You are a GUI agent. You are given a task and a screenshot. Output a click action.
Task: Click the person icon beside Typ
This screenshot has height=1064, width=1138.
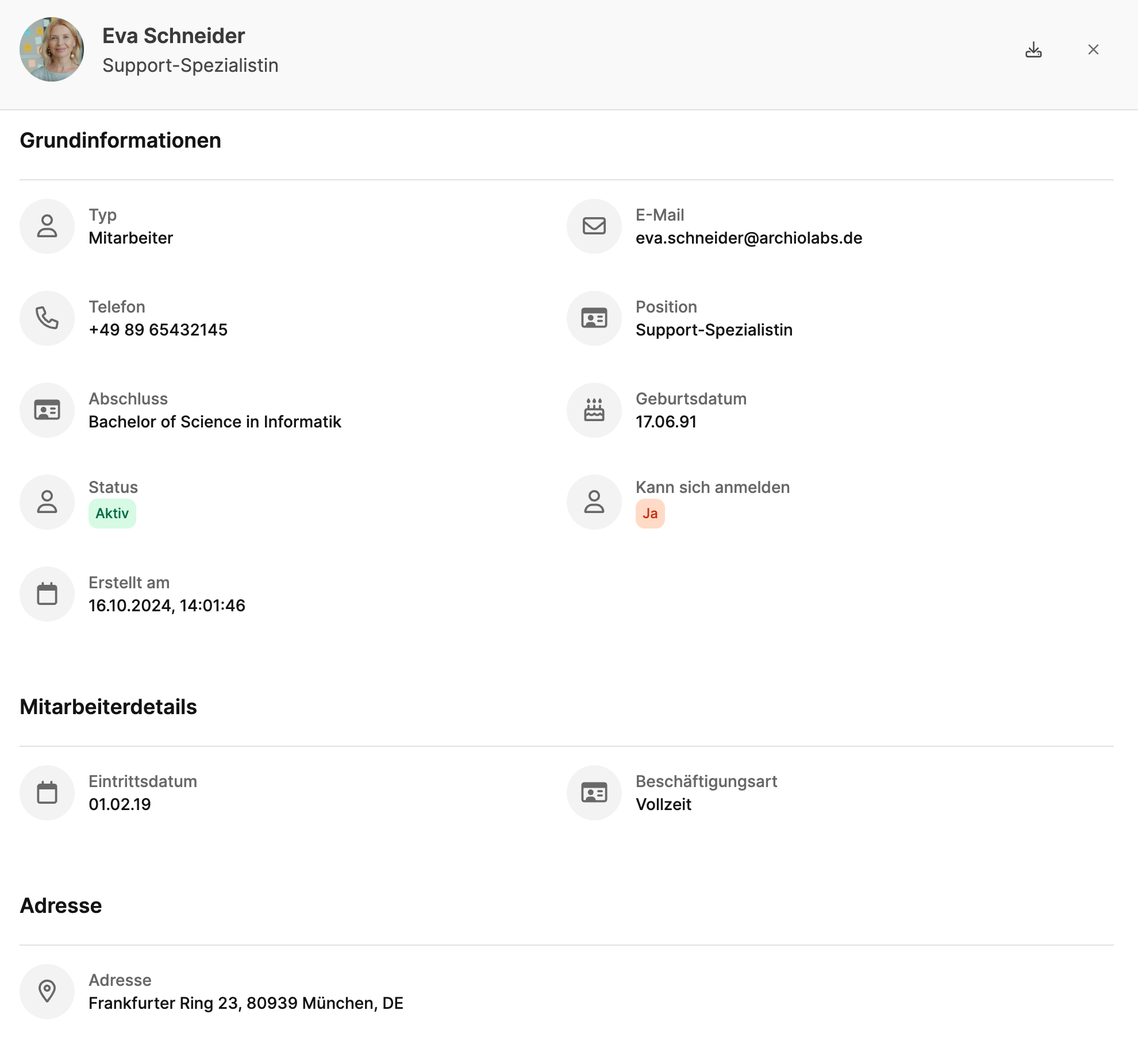coord(47,226)
